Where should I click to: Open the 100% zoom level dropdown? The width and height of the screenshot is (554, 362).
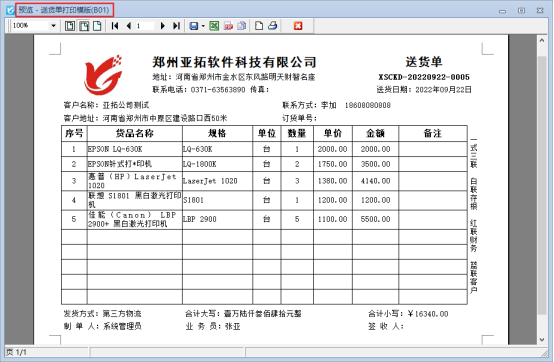pos(53,26)
